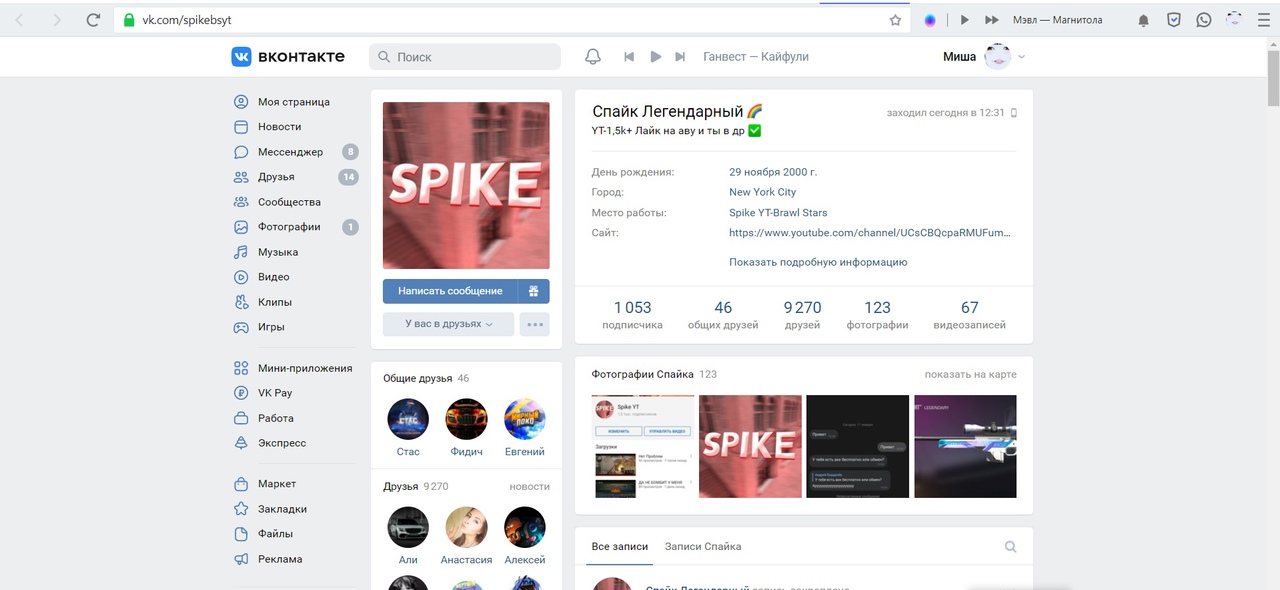Viewport: 1280px width, 590px height.
Task: Switch to the 'Записи Спайка' tab
Action: (702, 547)
